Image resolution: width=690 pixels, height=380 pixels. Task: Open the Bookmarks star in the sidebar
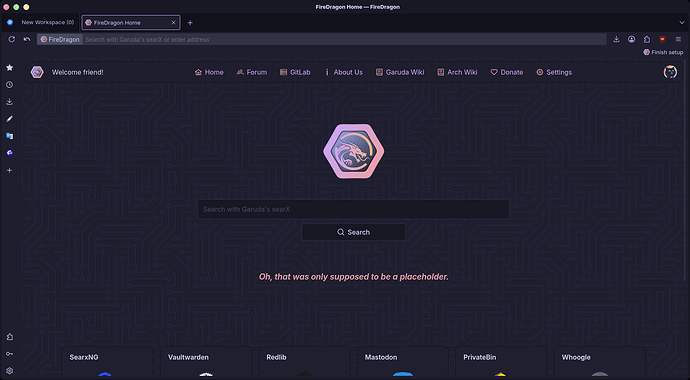[x=10, y=68]
